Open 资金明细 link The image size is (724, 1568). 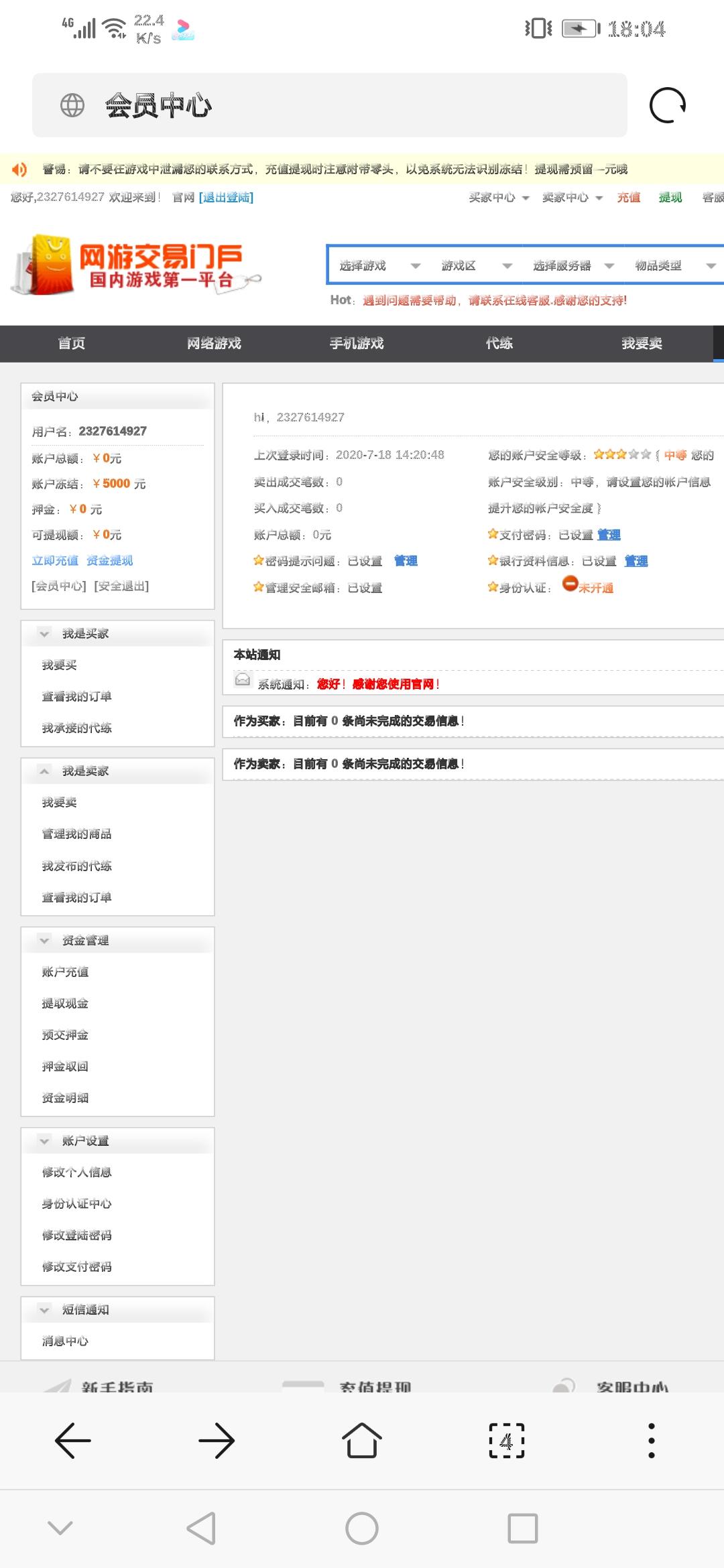(65, 1098)
